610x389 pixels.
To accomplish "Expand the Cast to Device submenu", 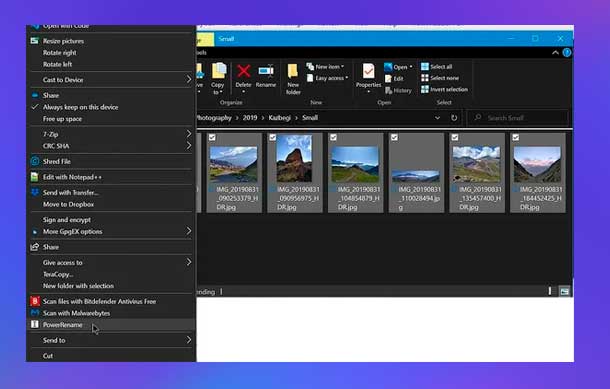I will pyautogui.click(x=189, y=80).
